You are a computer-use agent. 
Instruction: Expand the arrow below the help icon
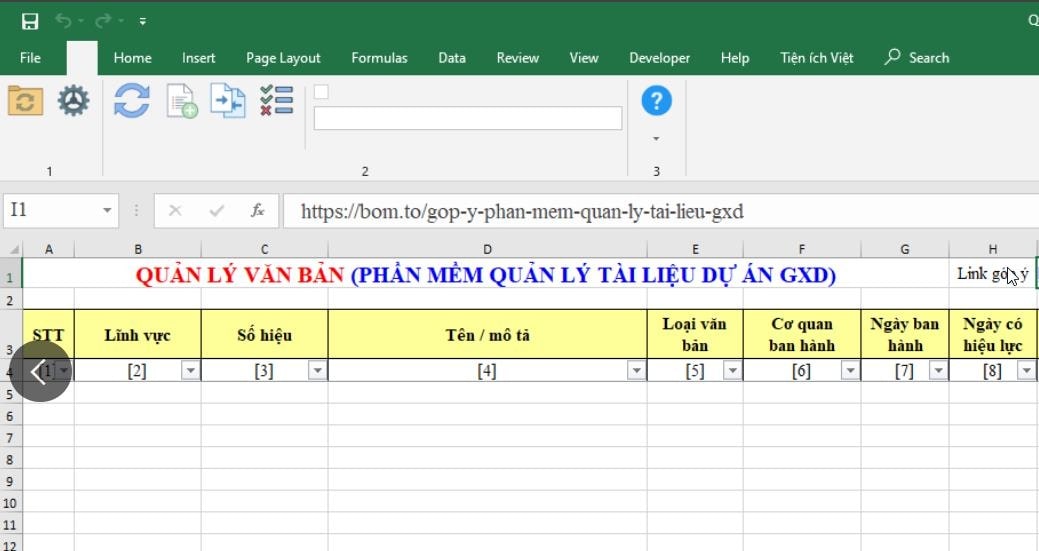click(x=656, y=139)
